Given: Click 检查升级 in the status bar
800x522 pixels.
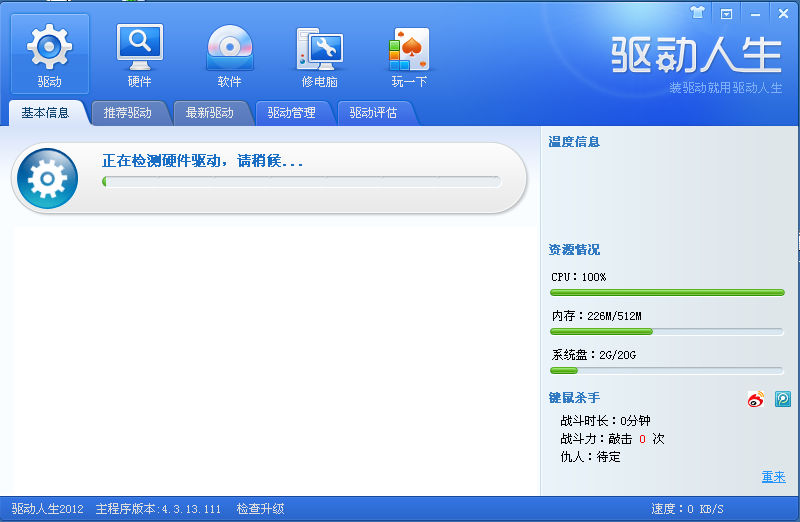Looking at the screenshot, I should (260, 509).
